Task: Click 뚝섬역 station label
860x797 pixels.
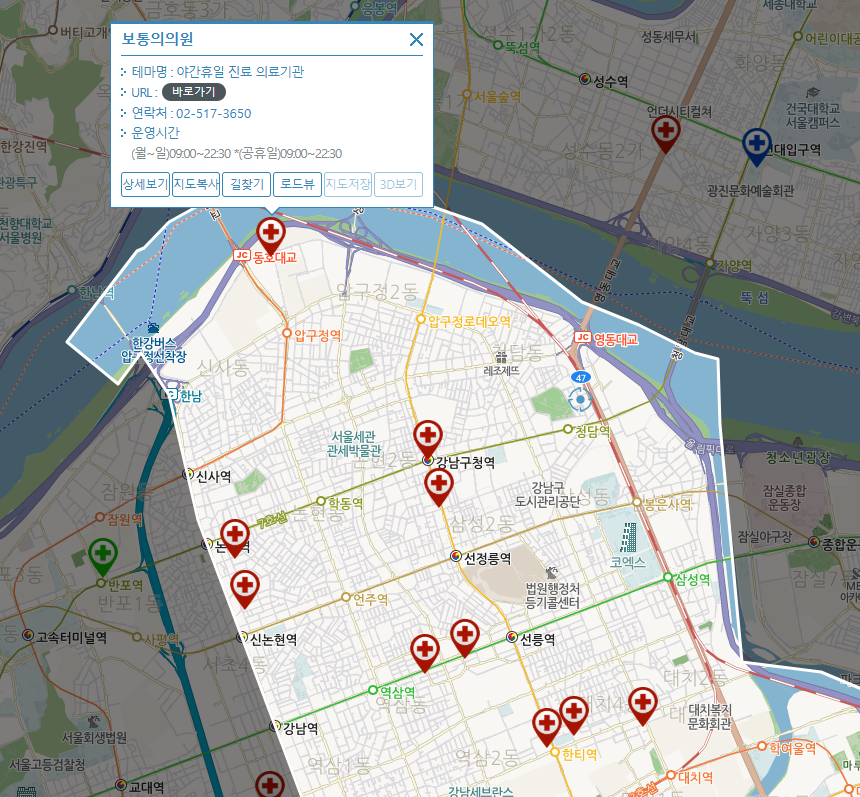Action: [522, 47]
